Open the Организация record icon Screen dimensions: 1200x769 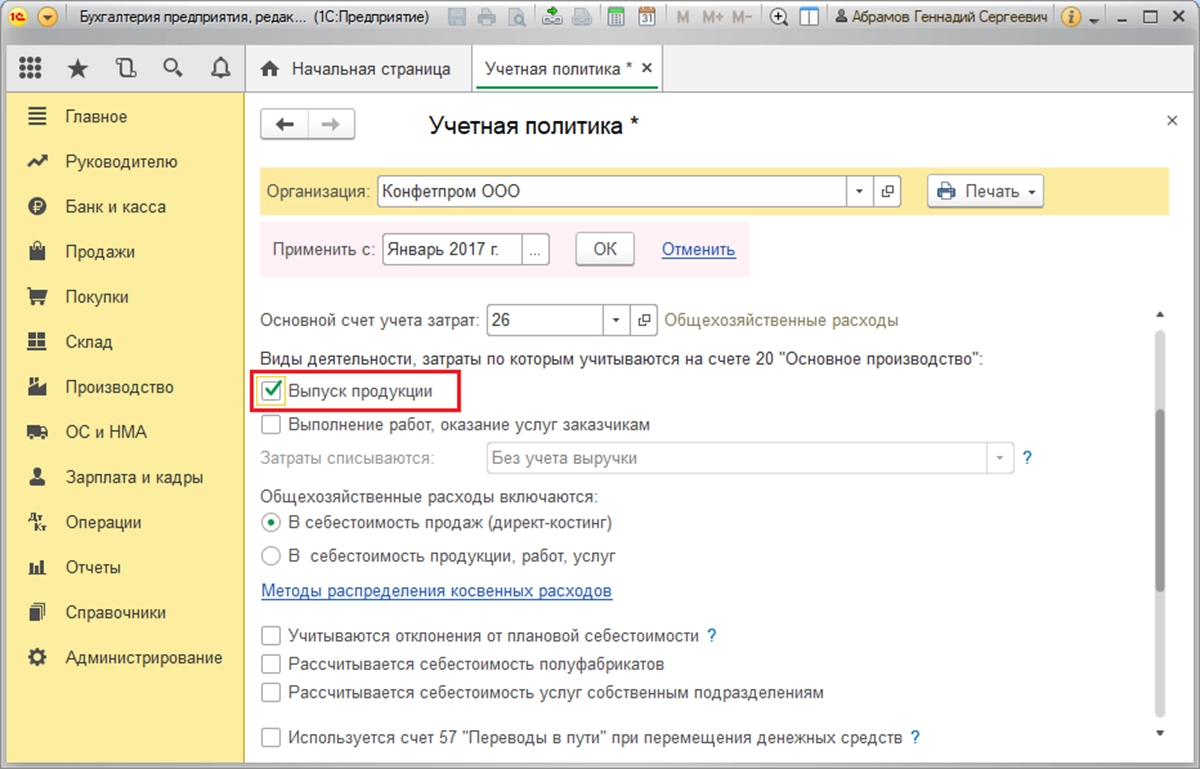(x=887, y=191)
